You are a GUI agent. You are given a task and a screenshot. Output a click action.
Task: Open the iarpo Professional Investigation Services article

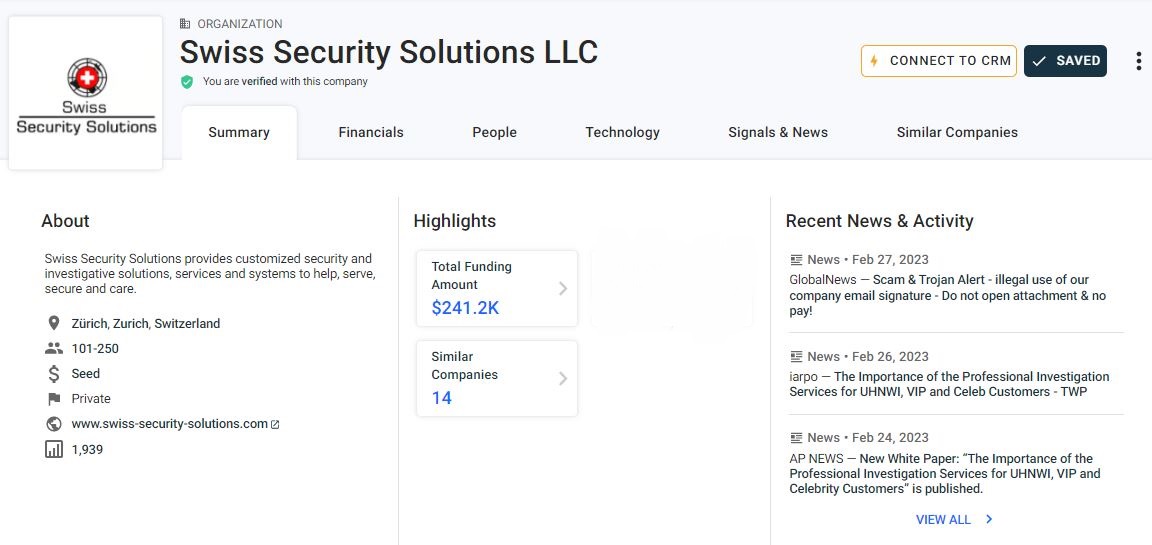(x=949, y=384)
